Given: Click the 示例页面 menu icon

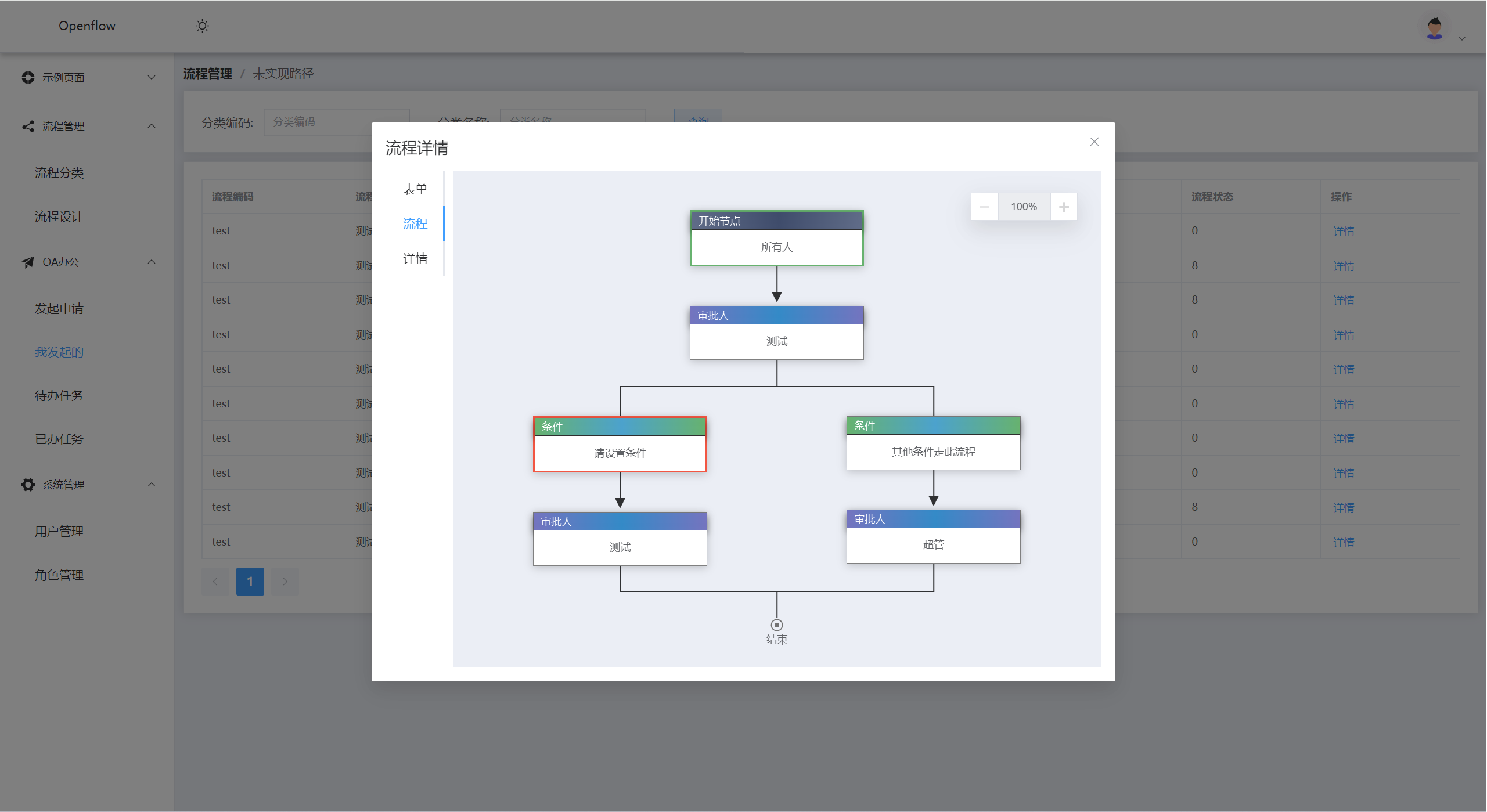Looking at the screenshot, I should 28,77.
